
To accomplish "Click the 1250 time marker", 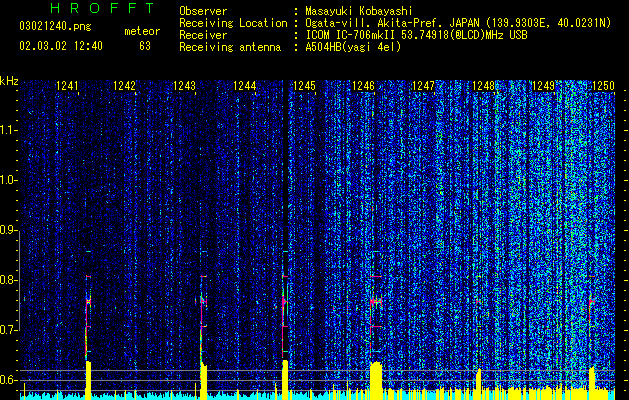I will click(x=603, y=85).
